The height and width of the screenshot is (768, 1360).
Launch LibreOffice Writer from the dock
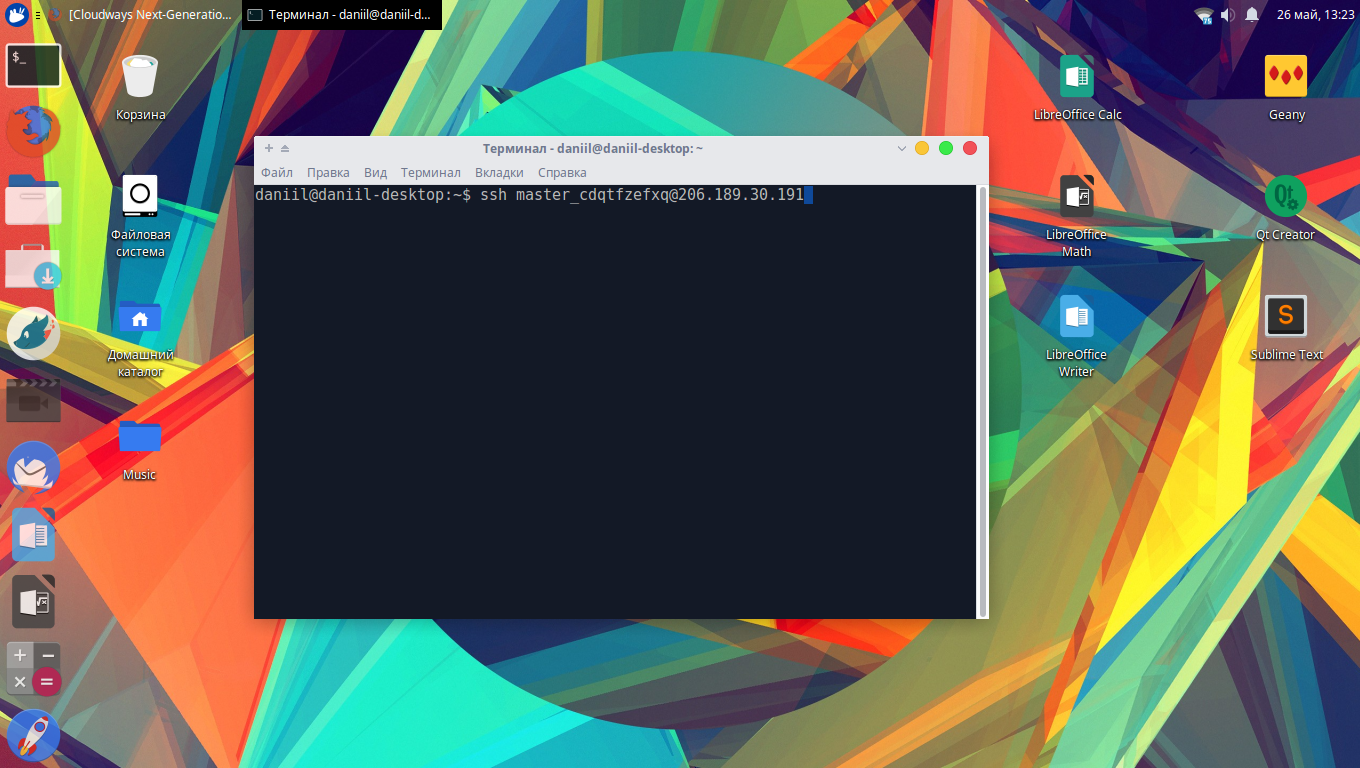tap(33, 535)
